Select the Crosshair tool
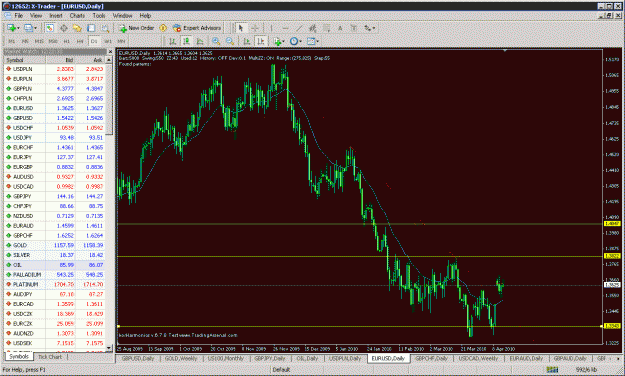The width and height of the screenshot is (625, 376). [x=255, y=28]
